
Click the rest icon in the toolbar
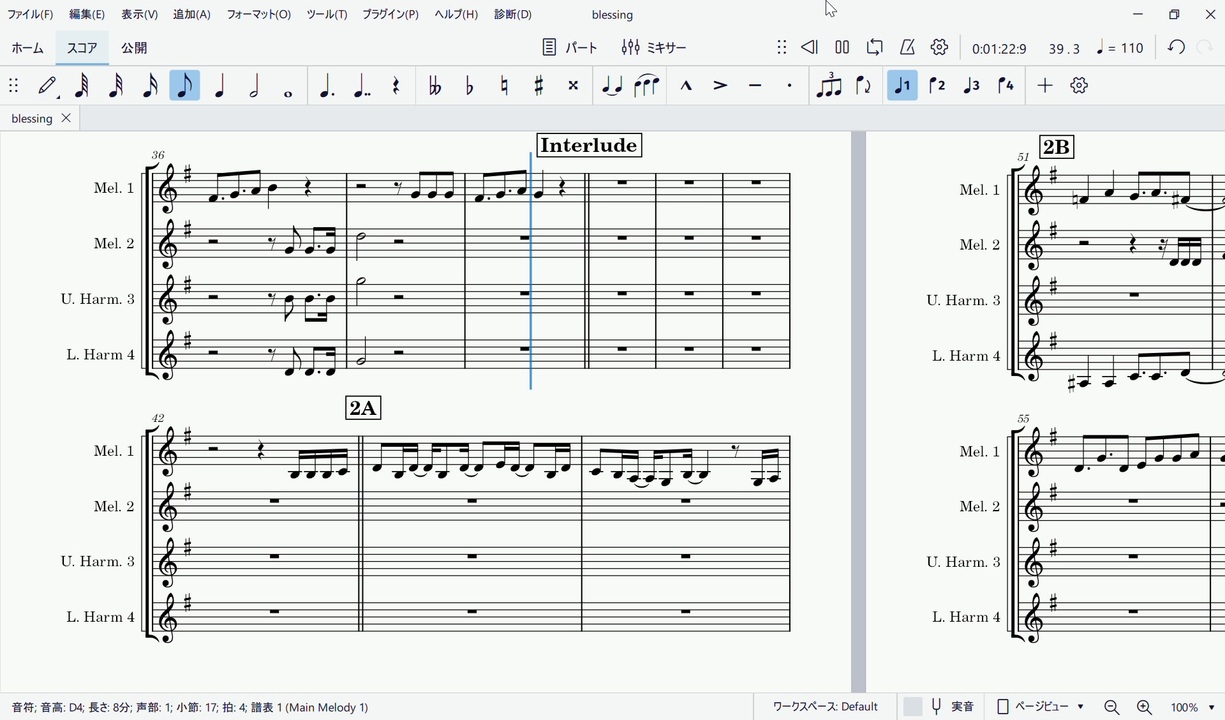(396, 86)
